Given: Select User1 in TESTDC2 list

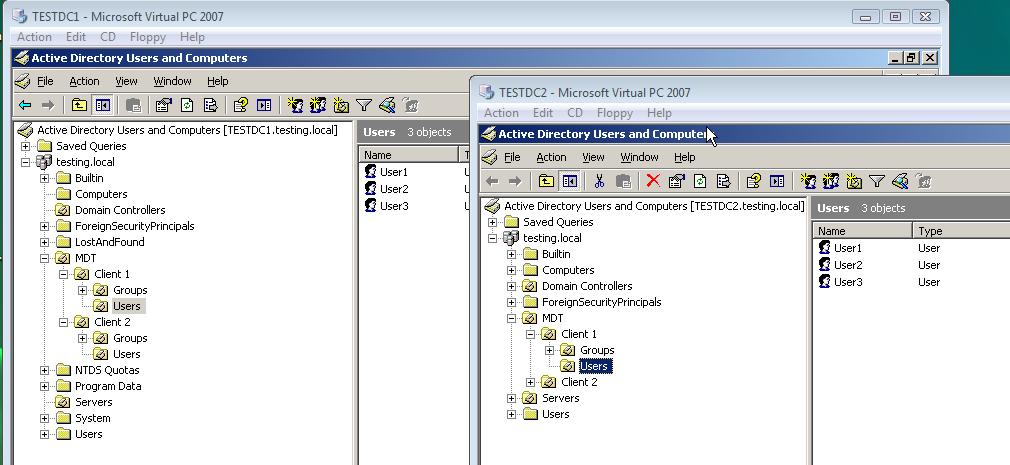Looking at the screenshot, I should [x=848, y=248].
